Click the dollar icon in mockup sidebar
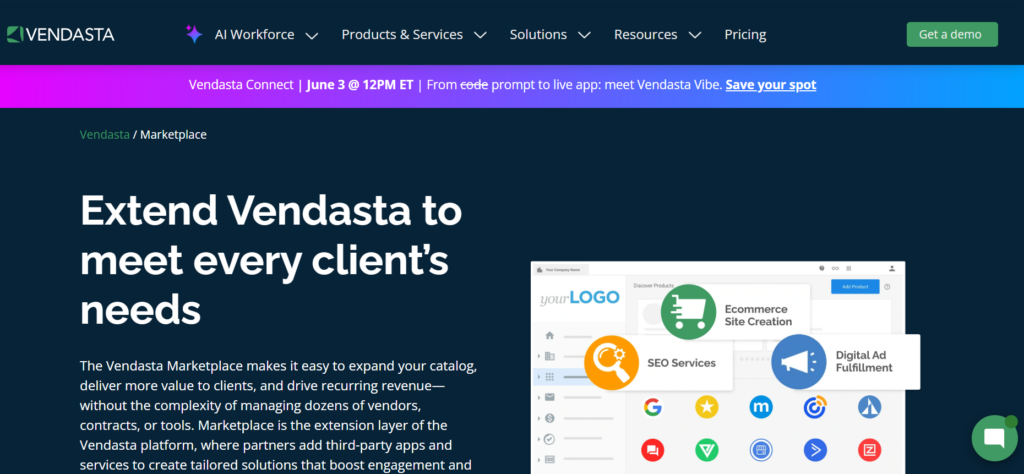Image resolution: width=1024 pixels, height=474 pixels. click(549, 418)
